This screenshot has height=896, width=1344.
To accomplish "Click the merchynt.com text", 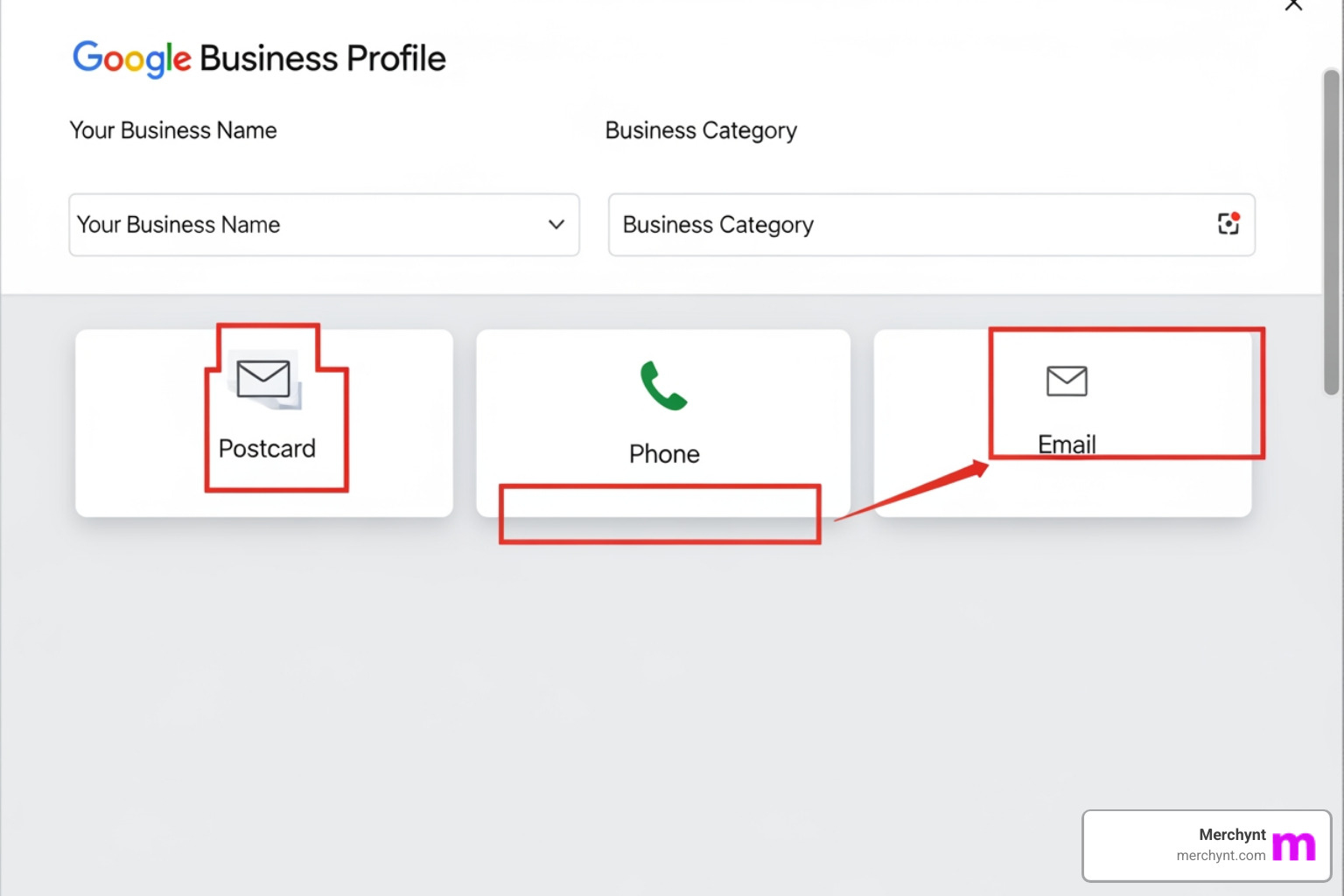I will (x=1221, y=855).
